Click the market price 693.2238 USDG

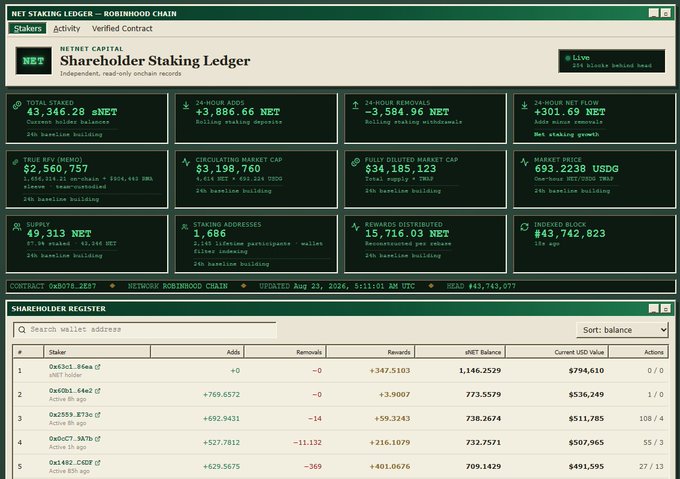point(576,169)
